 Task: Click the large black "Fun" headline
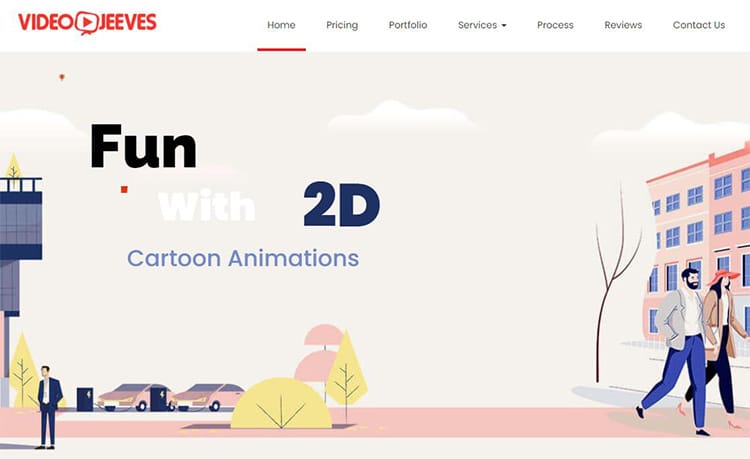pyautogui.click(x=143, y=147)
